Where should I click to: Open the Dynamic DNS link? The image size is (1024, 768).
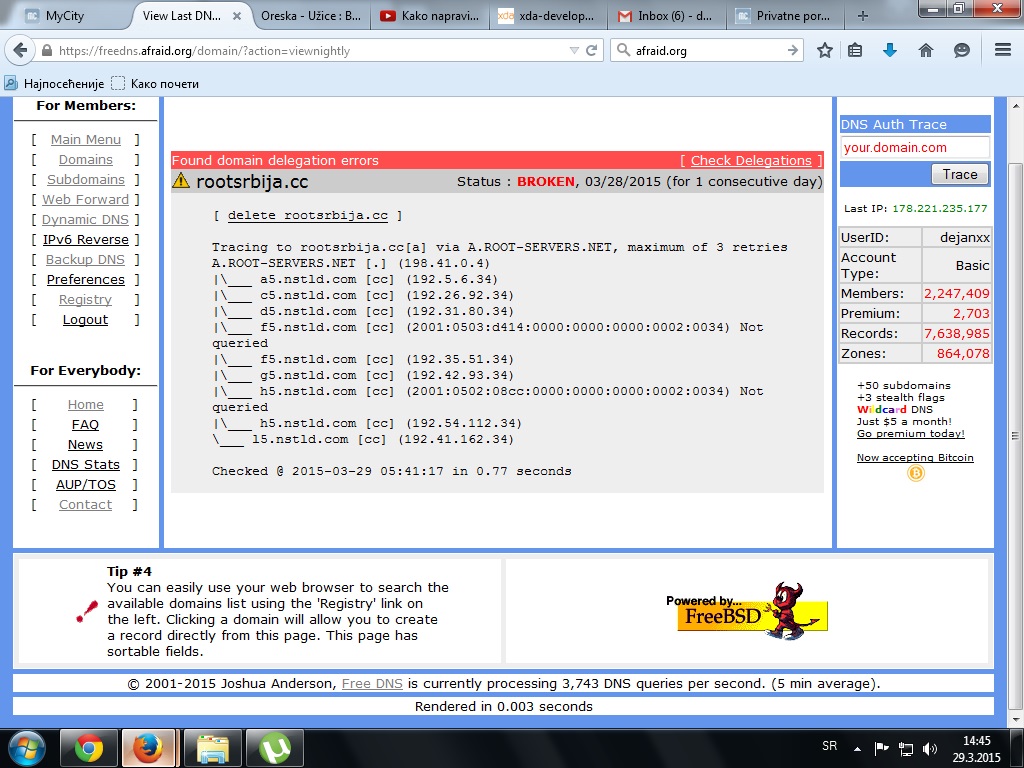click(x=86, y=219)
